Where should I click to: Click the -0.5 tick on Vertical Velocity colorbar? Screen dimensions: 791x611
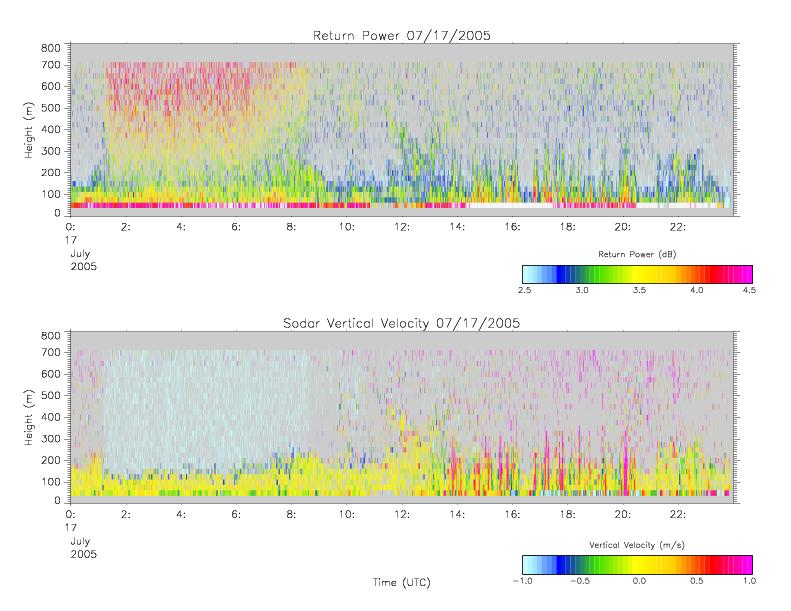[x=580, y=581]
